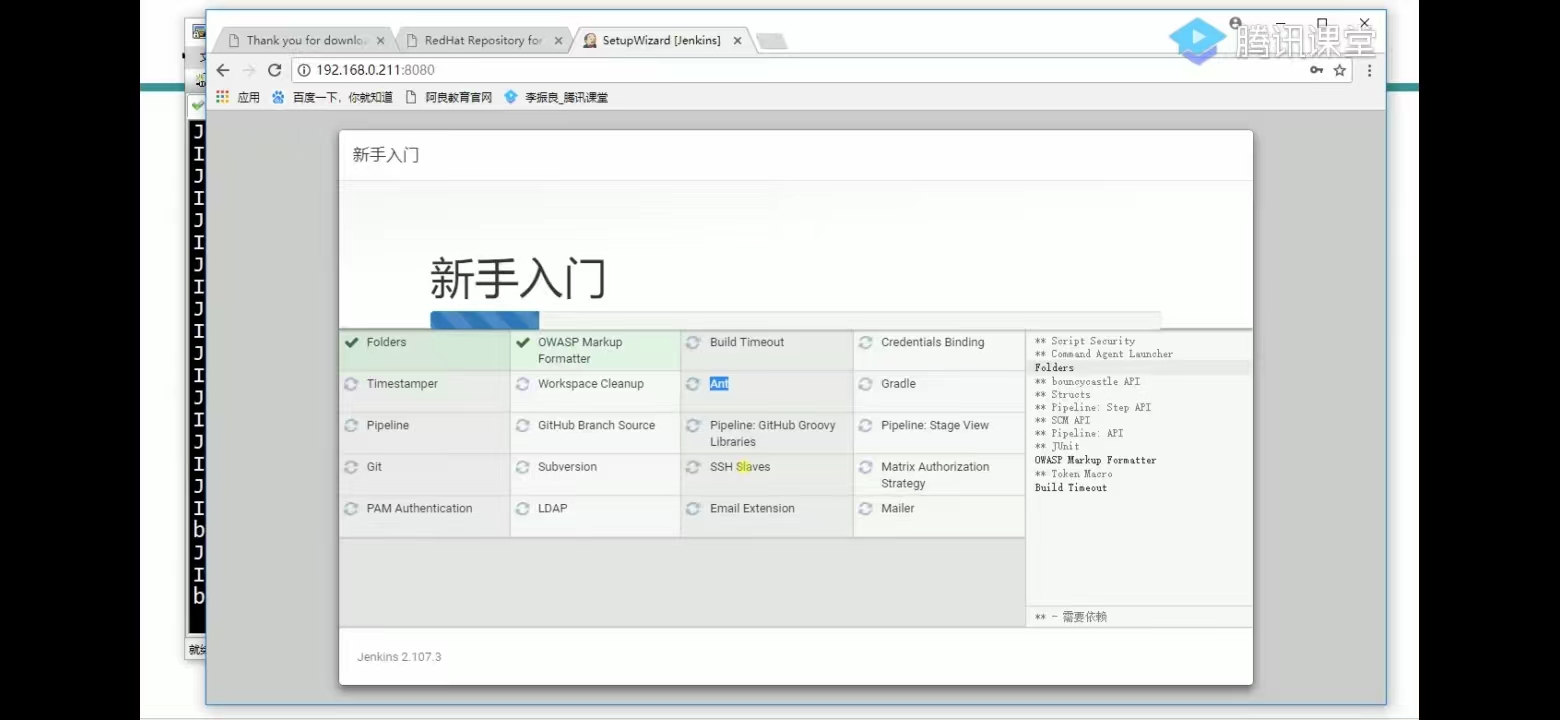
Task: Open the 百度一下，你就知道 bookmark
Action: click(332, 97)
